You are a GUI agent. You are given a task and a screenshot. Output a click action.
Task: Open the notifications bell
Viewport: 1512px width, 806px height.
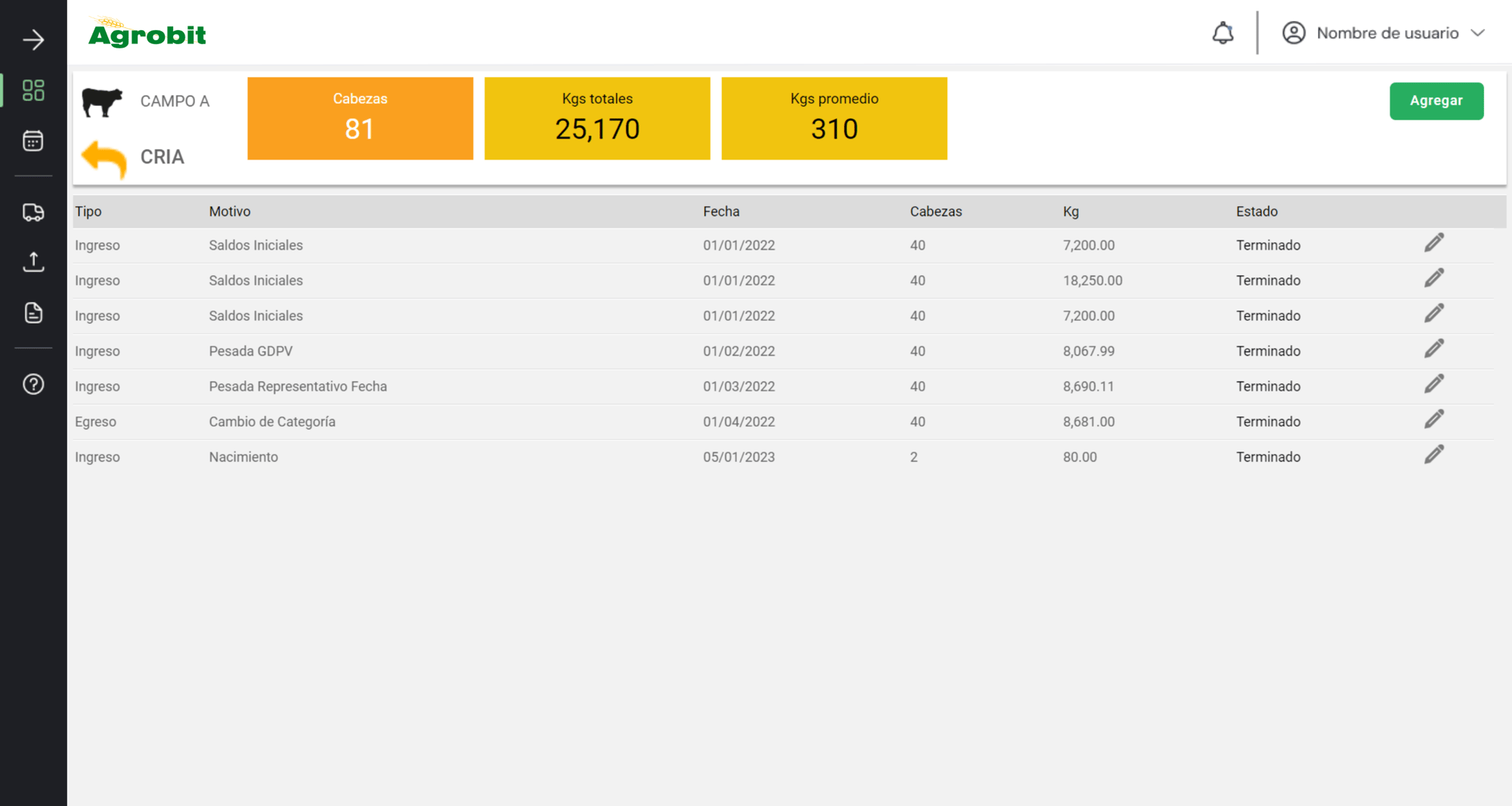[1222, 33]
